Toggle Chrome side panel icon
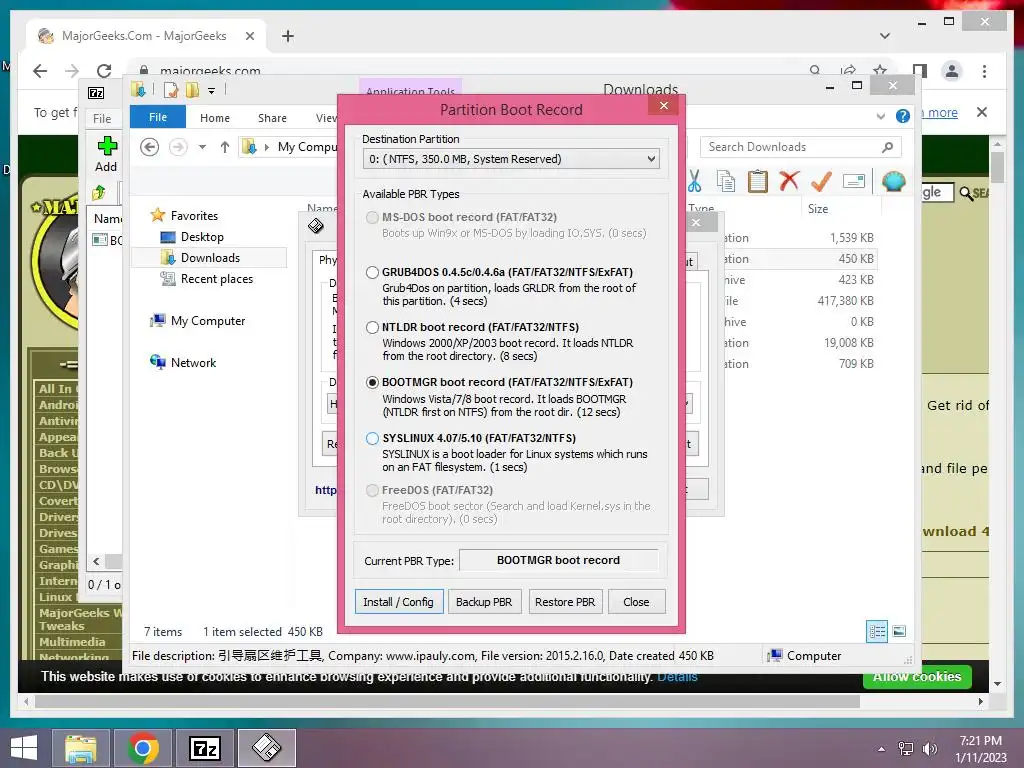1024x768 pixels. pyautogui.click(x=920, y=71)
